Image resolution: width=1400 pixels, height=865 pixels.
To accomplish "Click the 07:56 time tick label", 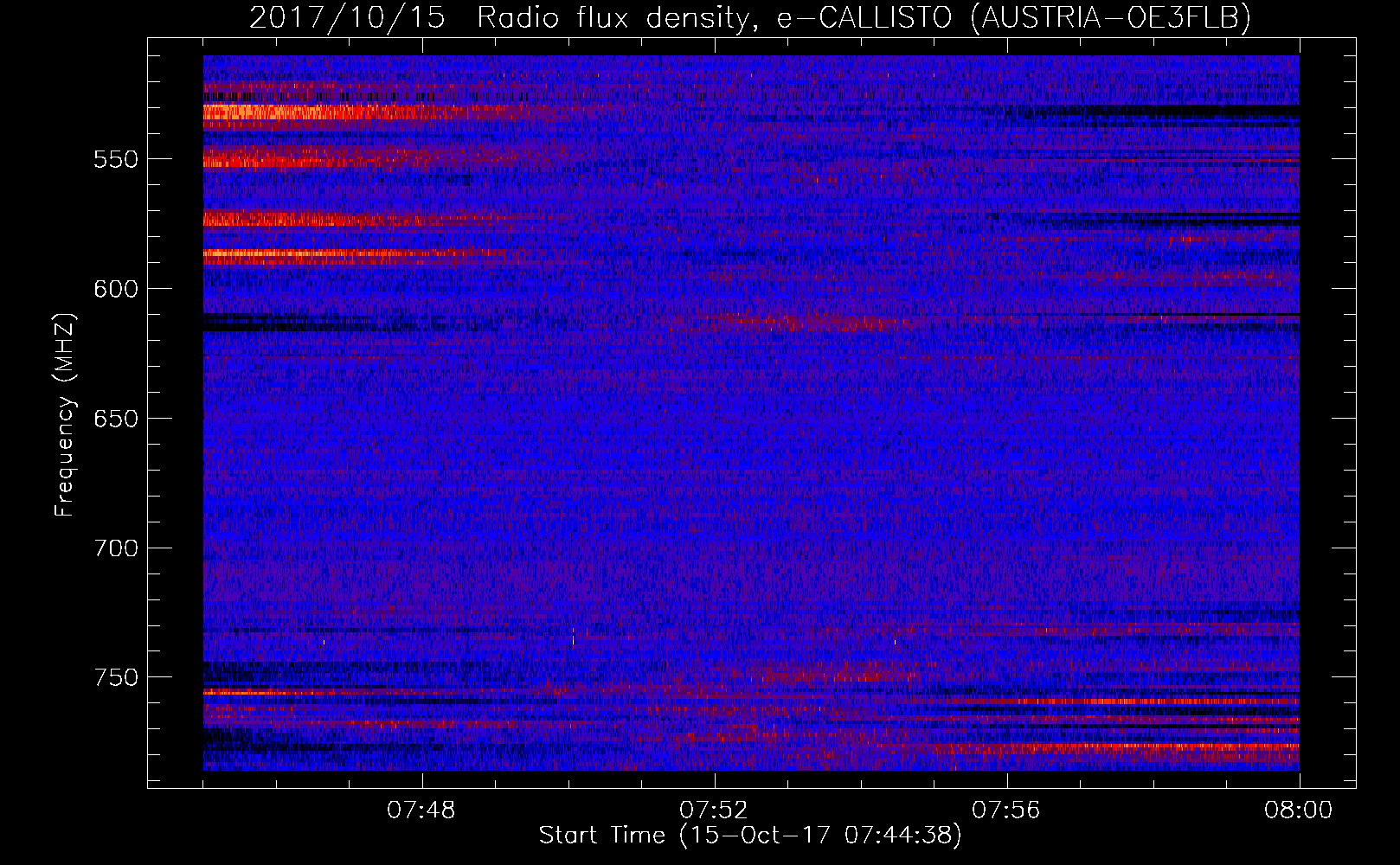I will [1006, 811].
